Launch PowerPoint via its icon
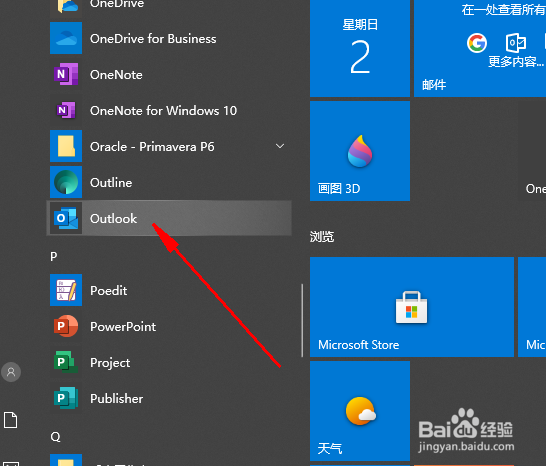This screenshot has height=466, width=546. (x=66, y=326)
